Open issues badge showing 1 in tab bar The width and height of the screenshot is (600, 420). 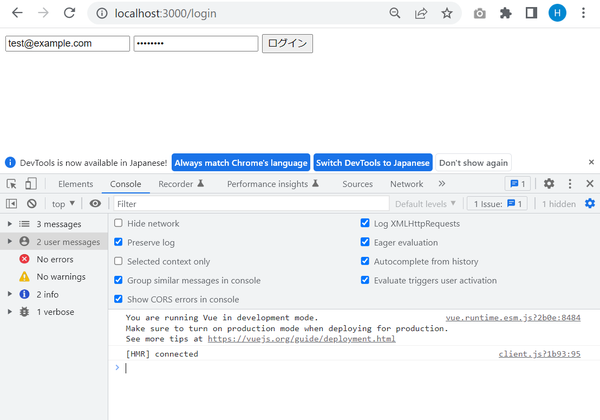[518, 184]
